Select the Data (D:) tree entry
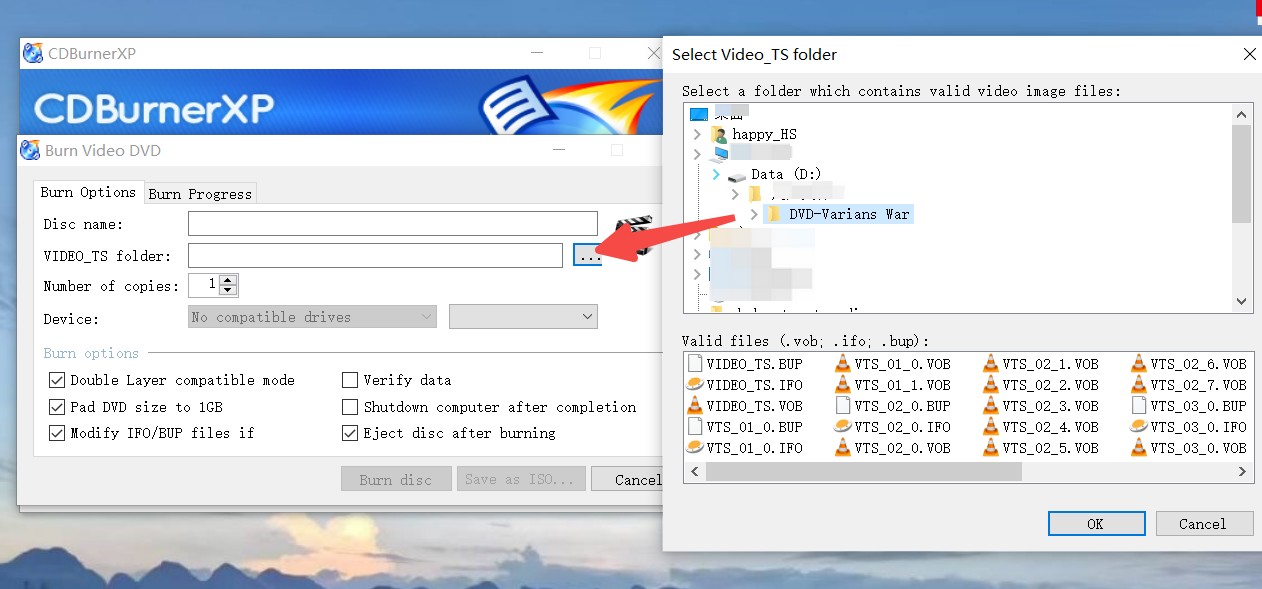The image size is (1262, 589). click(786, 174)
